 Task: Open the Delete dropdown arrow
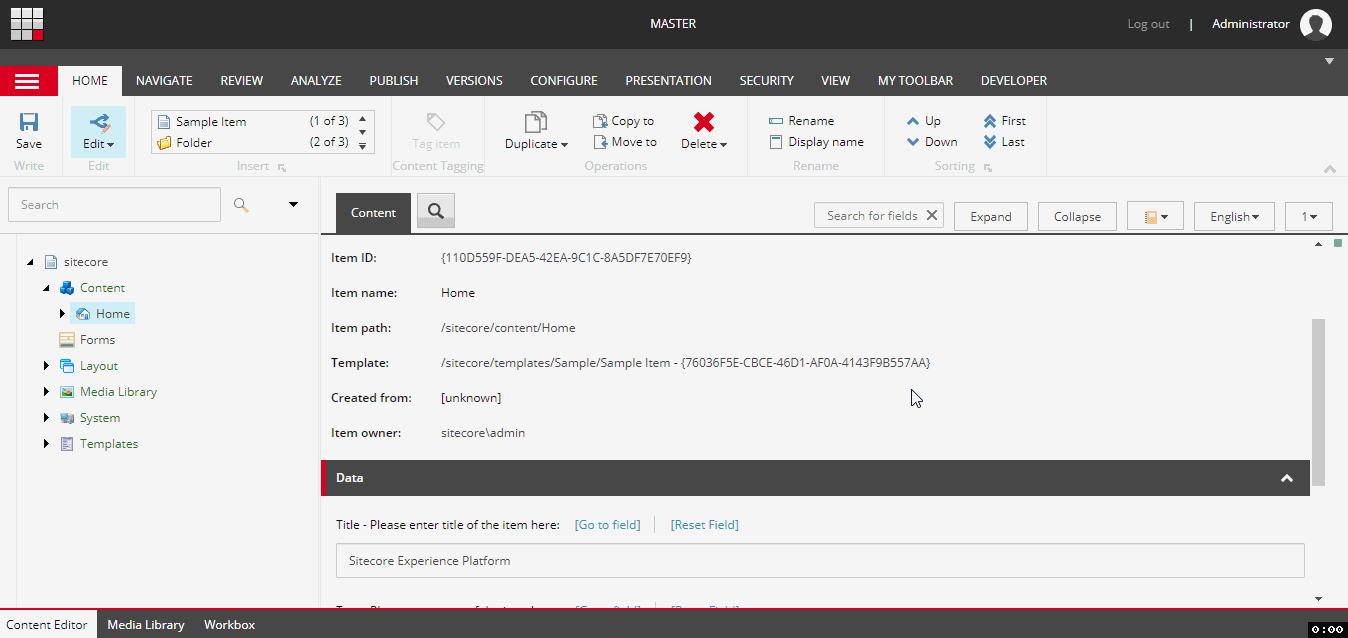[x=723, y=145]
